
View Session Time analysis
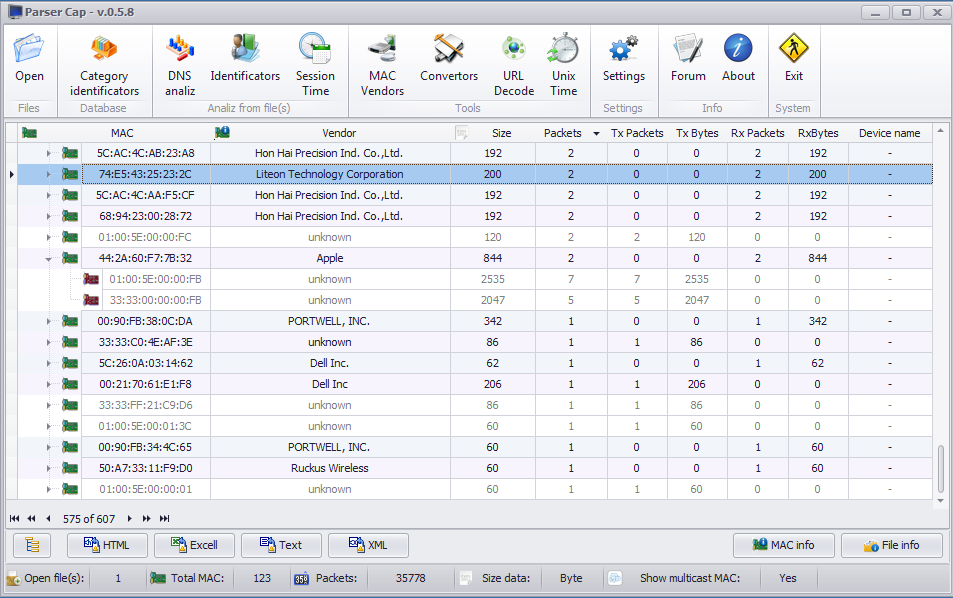coord(315,60)
